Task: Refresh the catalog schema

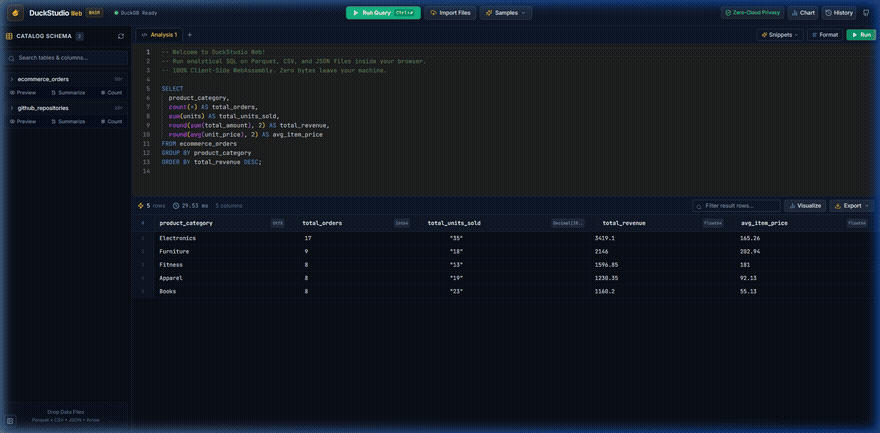Action: click(121, 36)
